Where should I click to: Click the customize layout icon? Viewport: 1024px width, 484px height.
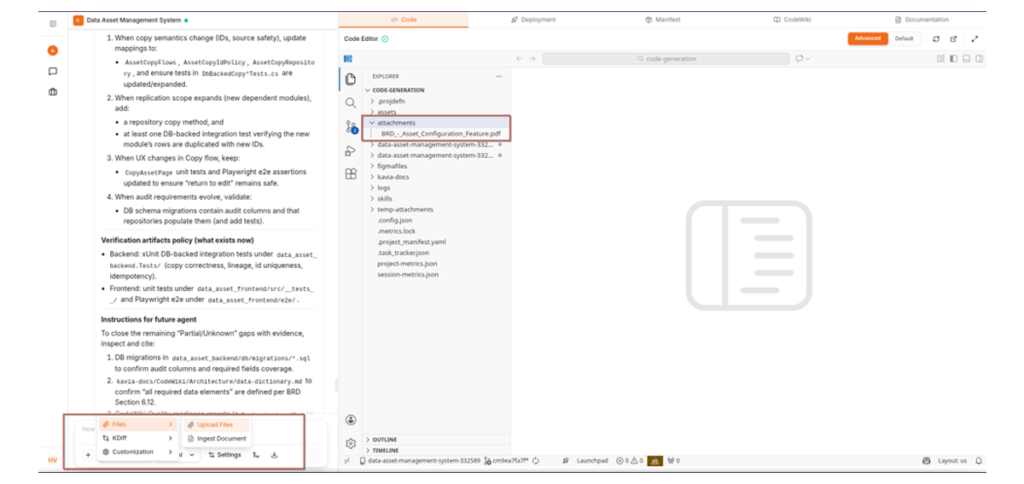pyautogui.click(x=941, y=59)
